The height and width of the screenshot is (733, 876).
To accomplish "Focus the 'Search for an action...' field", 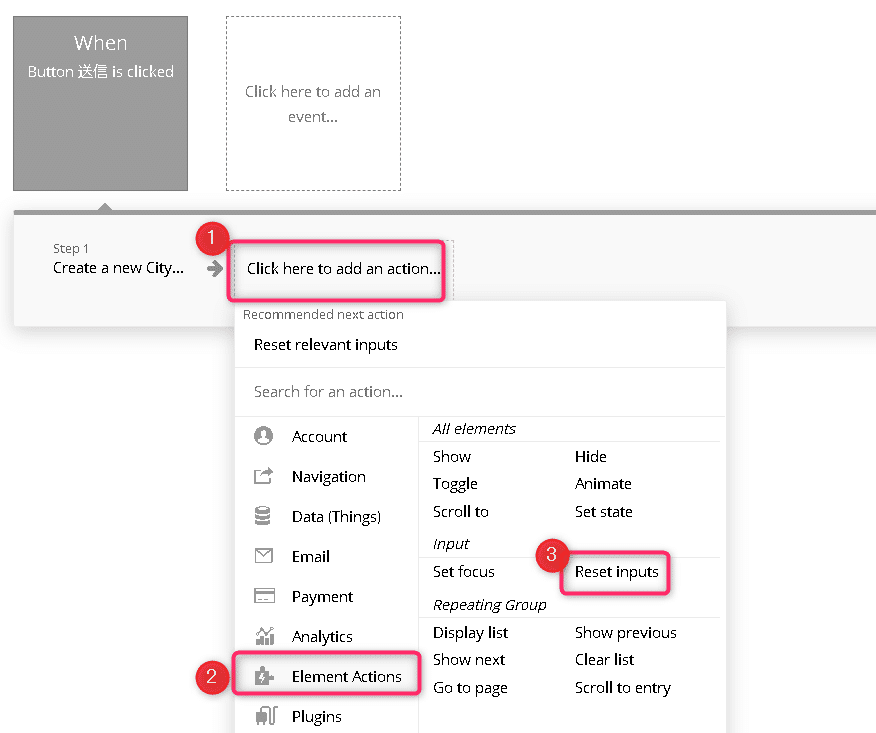I will (480, 392).
